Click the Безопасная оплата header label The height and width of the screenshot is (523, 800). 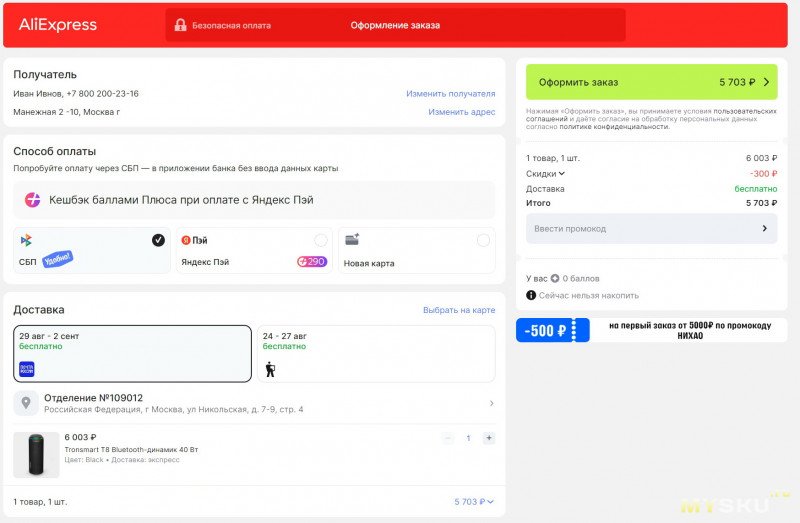pyautogui.click(x=231, y=25)
